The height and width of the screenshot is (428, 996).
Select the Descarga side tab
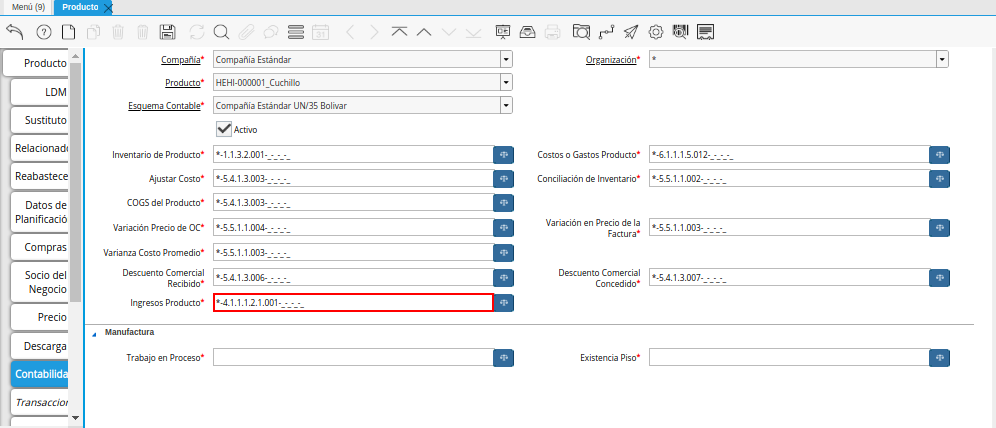tap(39, 346)
